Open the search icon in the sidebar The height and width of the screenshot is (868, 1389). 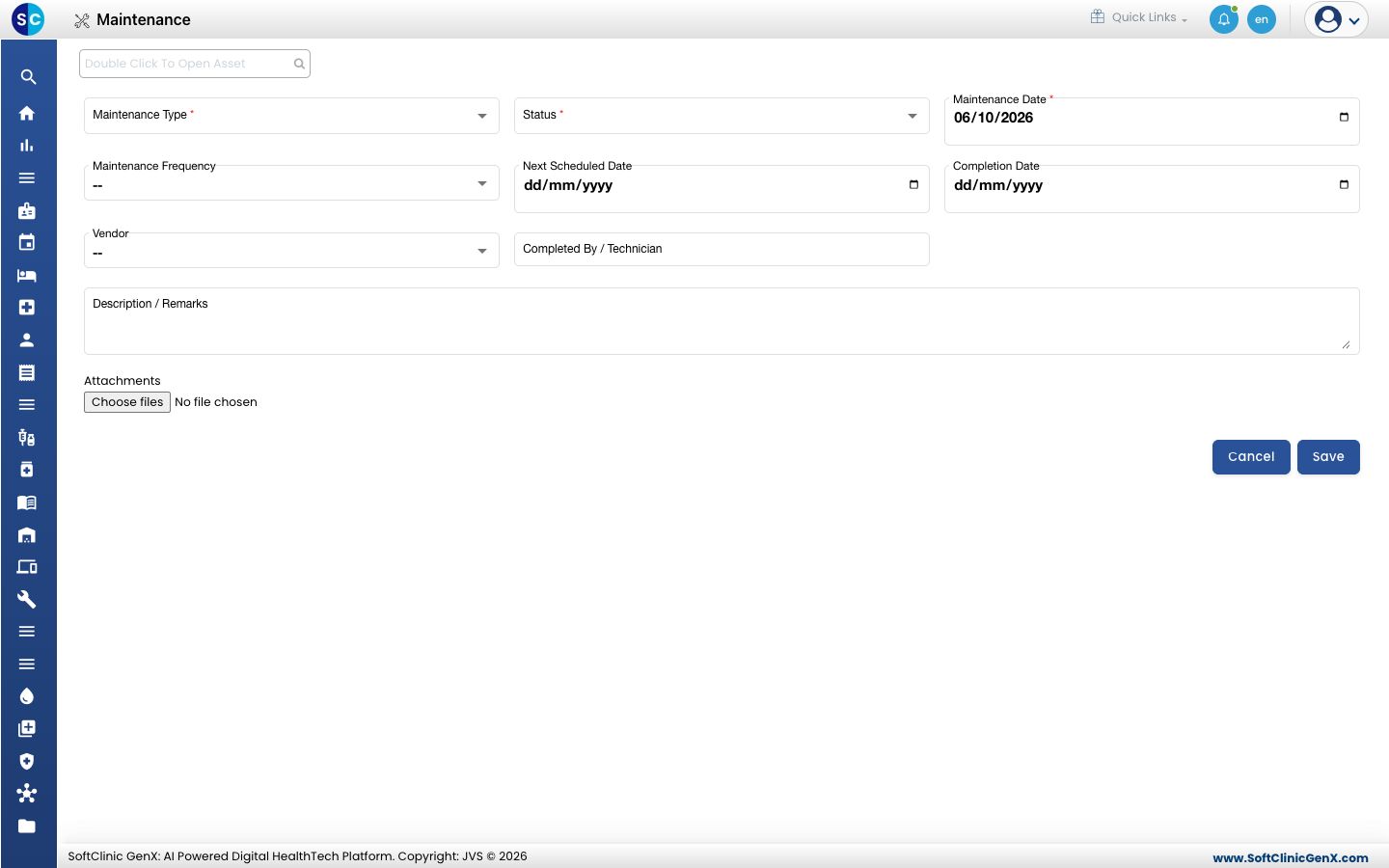click(28, 77)
